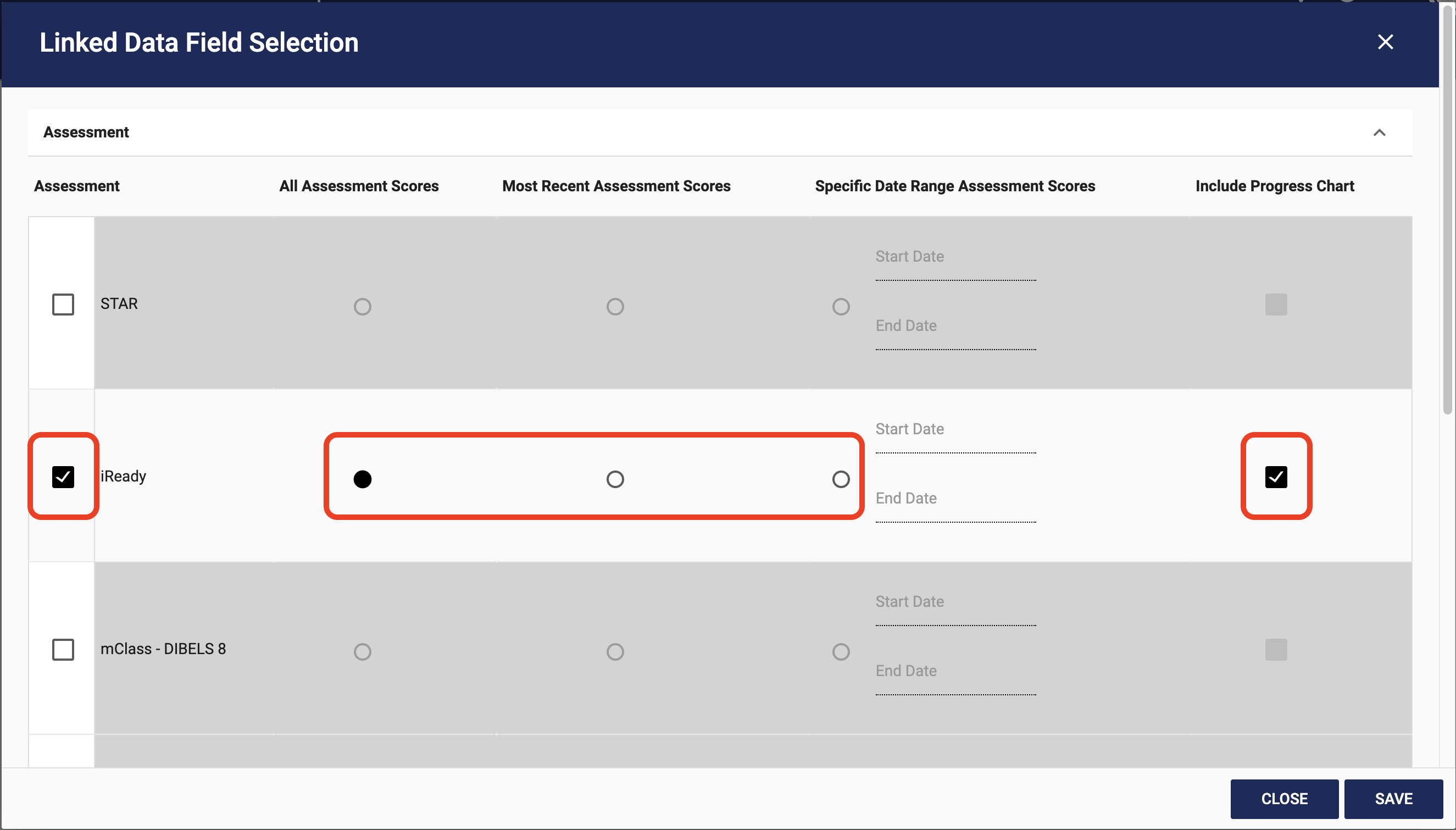Select iReady All Assessment Scores radio

362,479
